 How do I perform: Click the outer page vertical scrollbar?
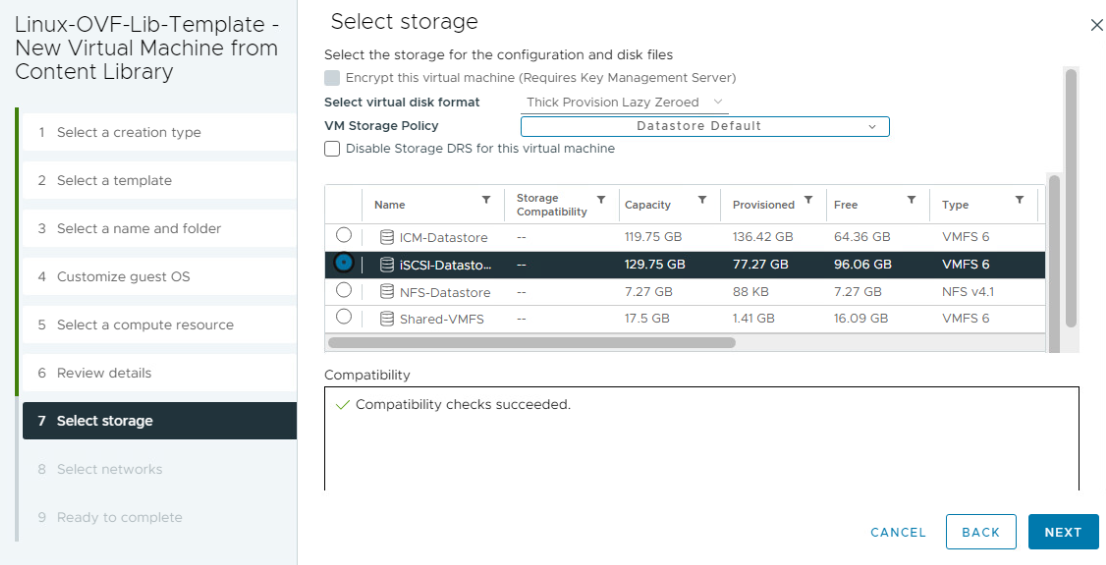pyautogui.click(x=1071, y=198)
